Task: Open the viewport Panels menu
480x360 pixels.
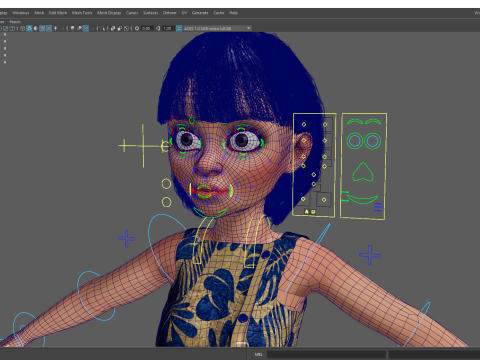Action: [15, 22]
